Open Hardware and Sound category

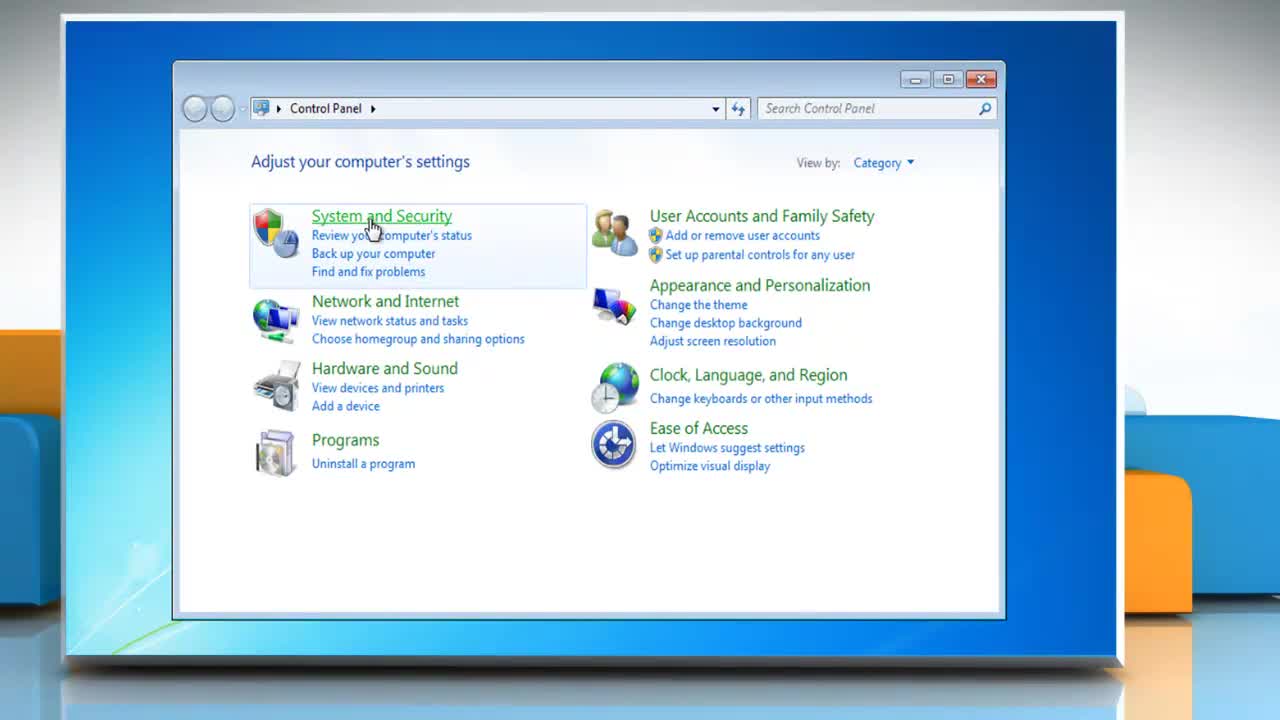(385, 369)
